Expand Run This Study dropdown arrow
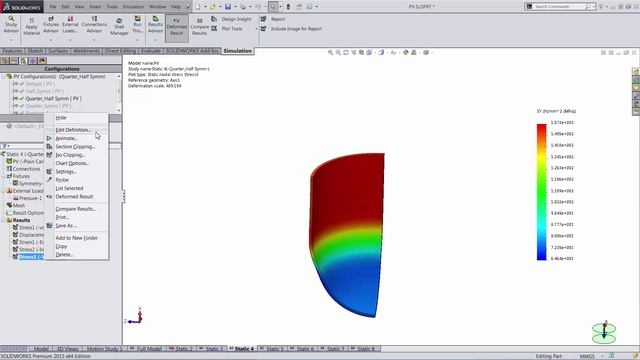The width and height of the screenshot is (640, 360). click(x=138, y=40)
